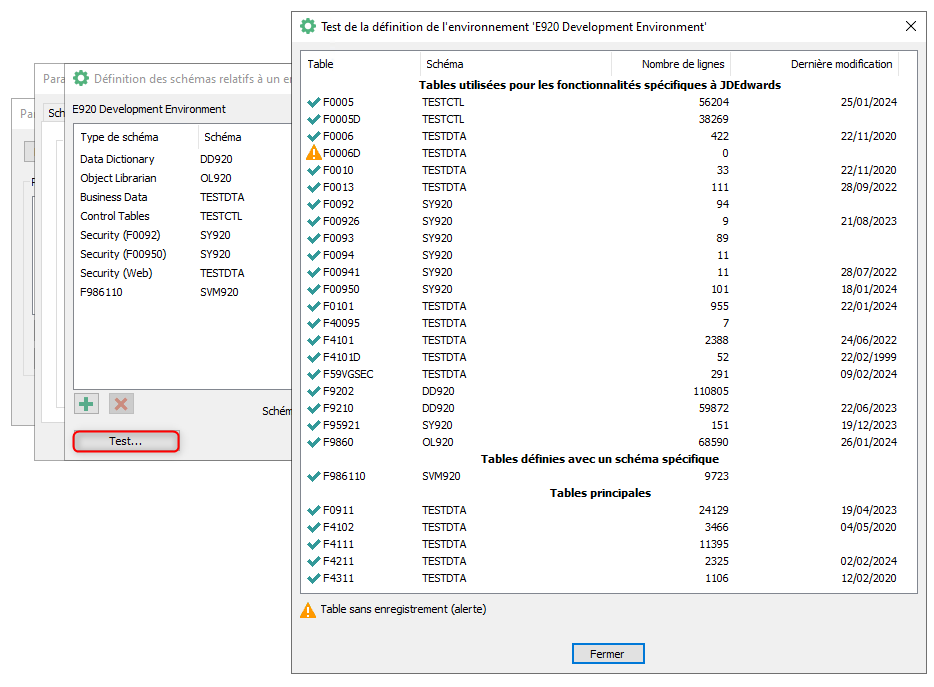Image resolution: width=934 pixels, height=687 pixels.
Task: Click the modification date 26/01/2024
Action: 868,442
